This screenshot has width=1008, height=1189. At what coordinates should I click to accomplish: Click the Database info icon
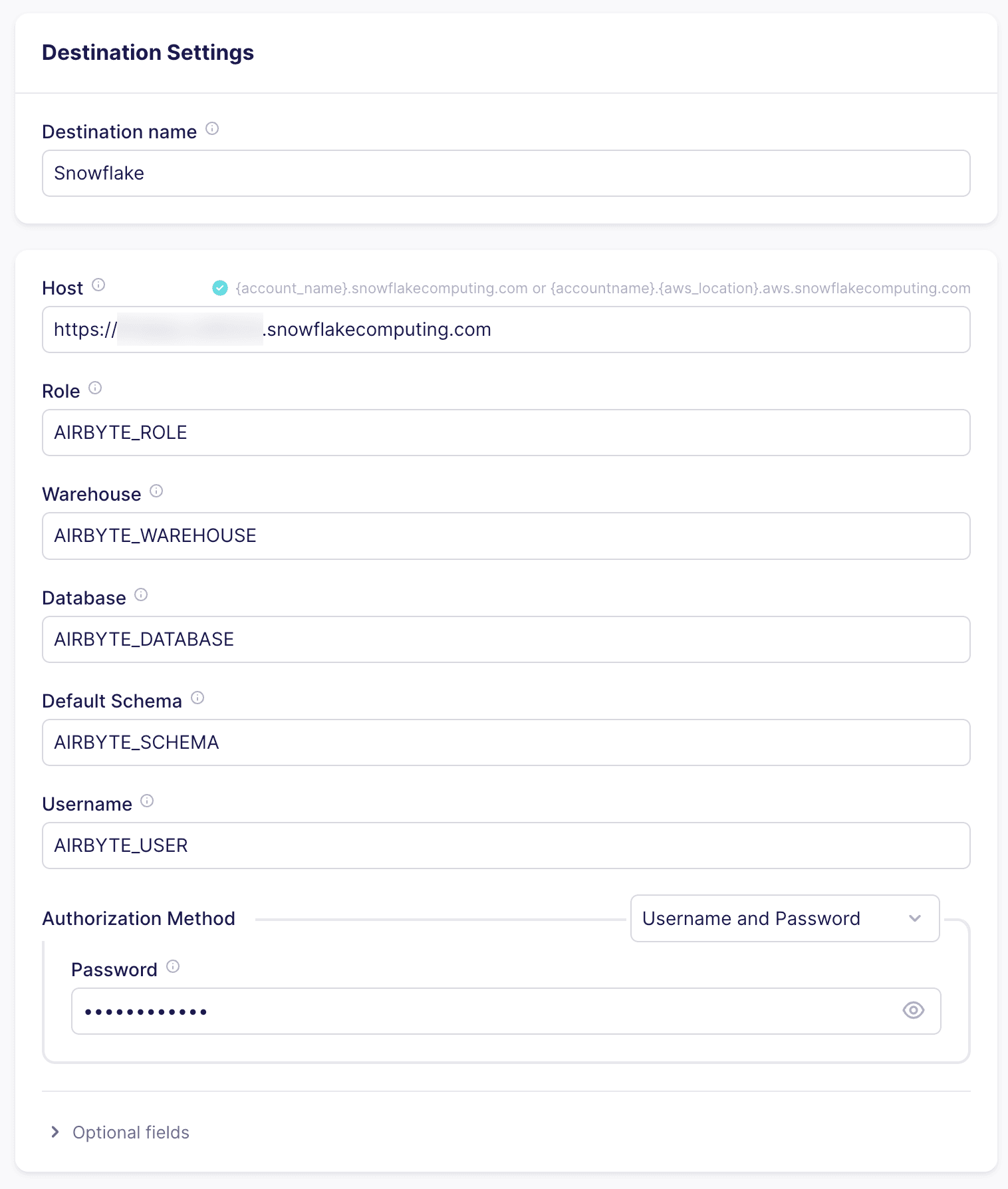pyautogui.click(x=140, y=594)
